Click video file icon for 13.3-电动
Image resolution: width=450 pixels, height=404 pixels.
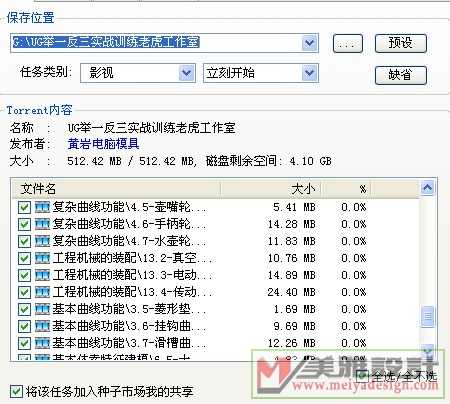pos(42,275)
